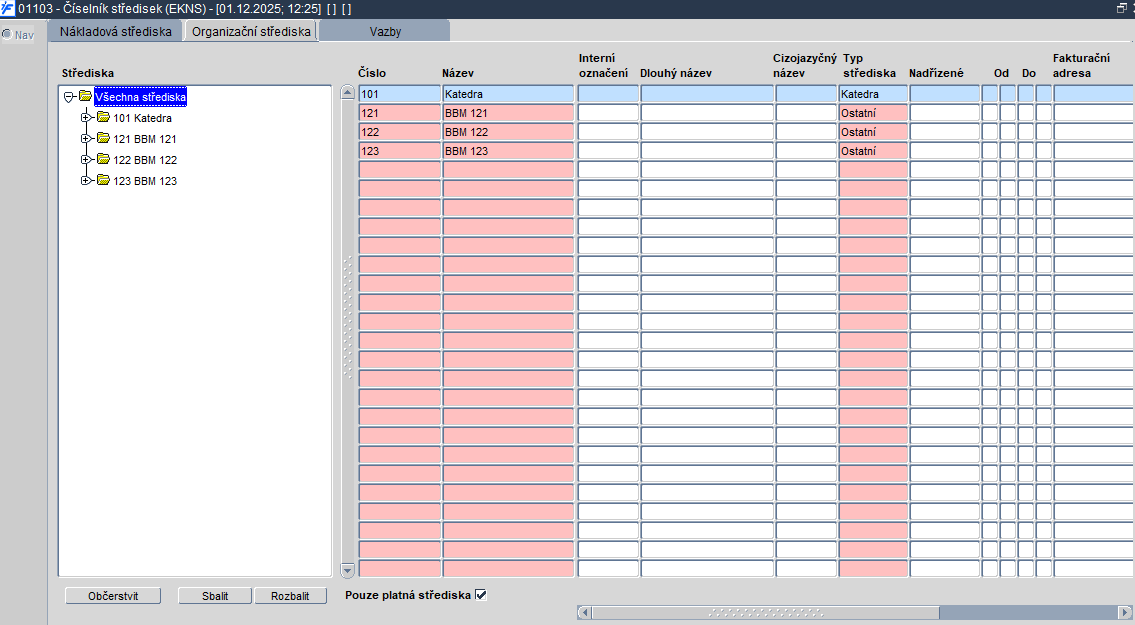Click the Rozbalit button
This screenshot has height=625, width=1135.
pyautogui.click(x=290, y=596)
